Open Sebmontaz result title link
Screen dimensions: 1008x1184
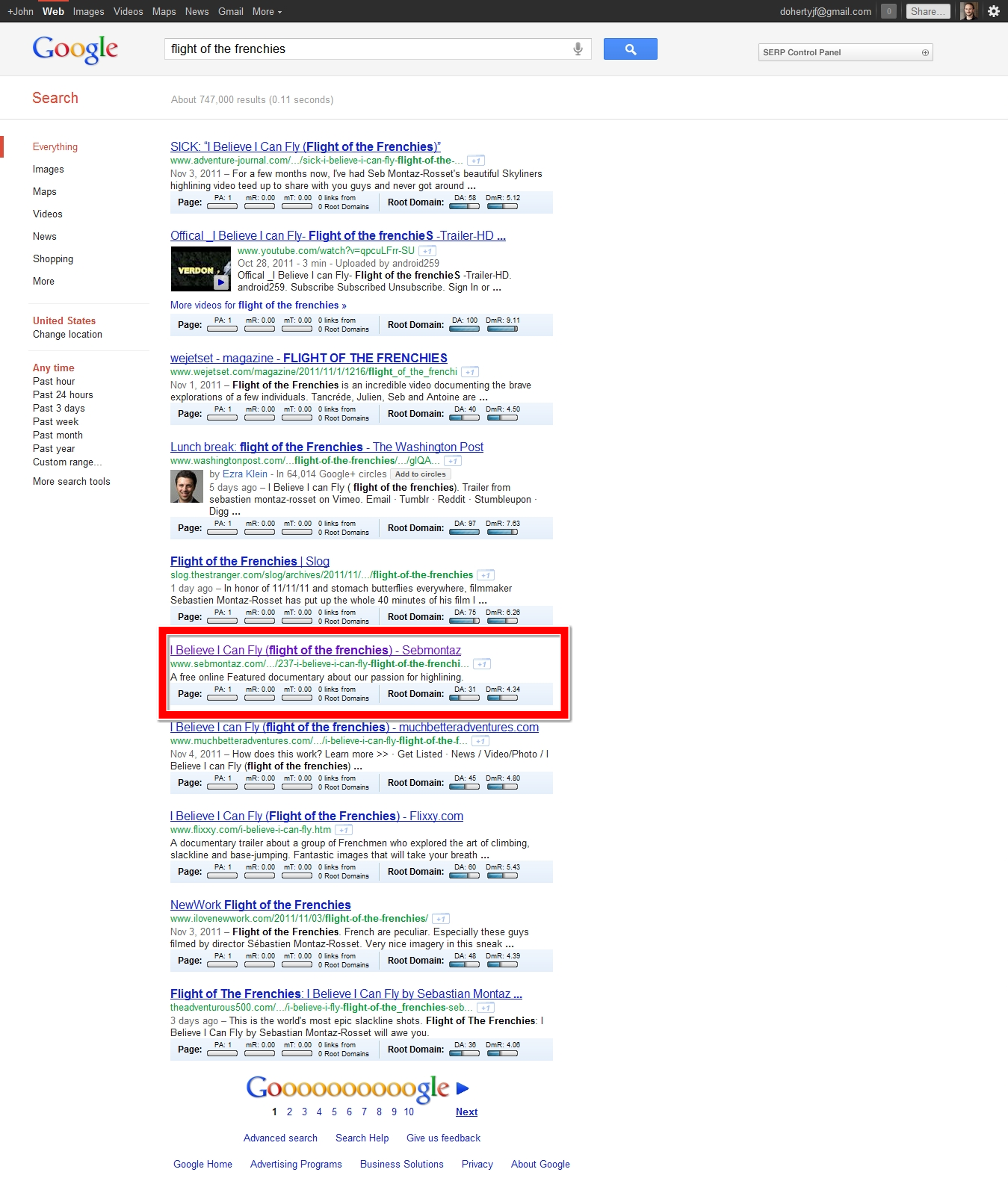(x=315, y=651)
